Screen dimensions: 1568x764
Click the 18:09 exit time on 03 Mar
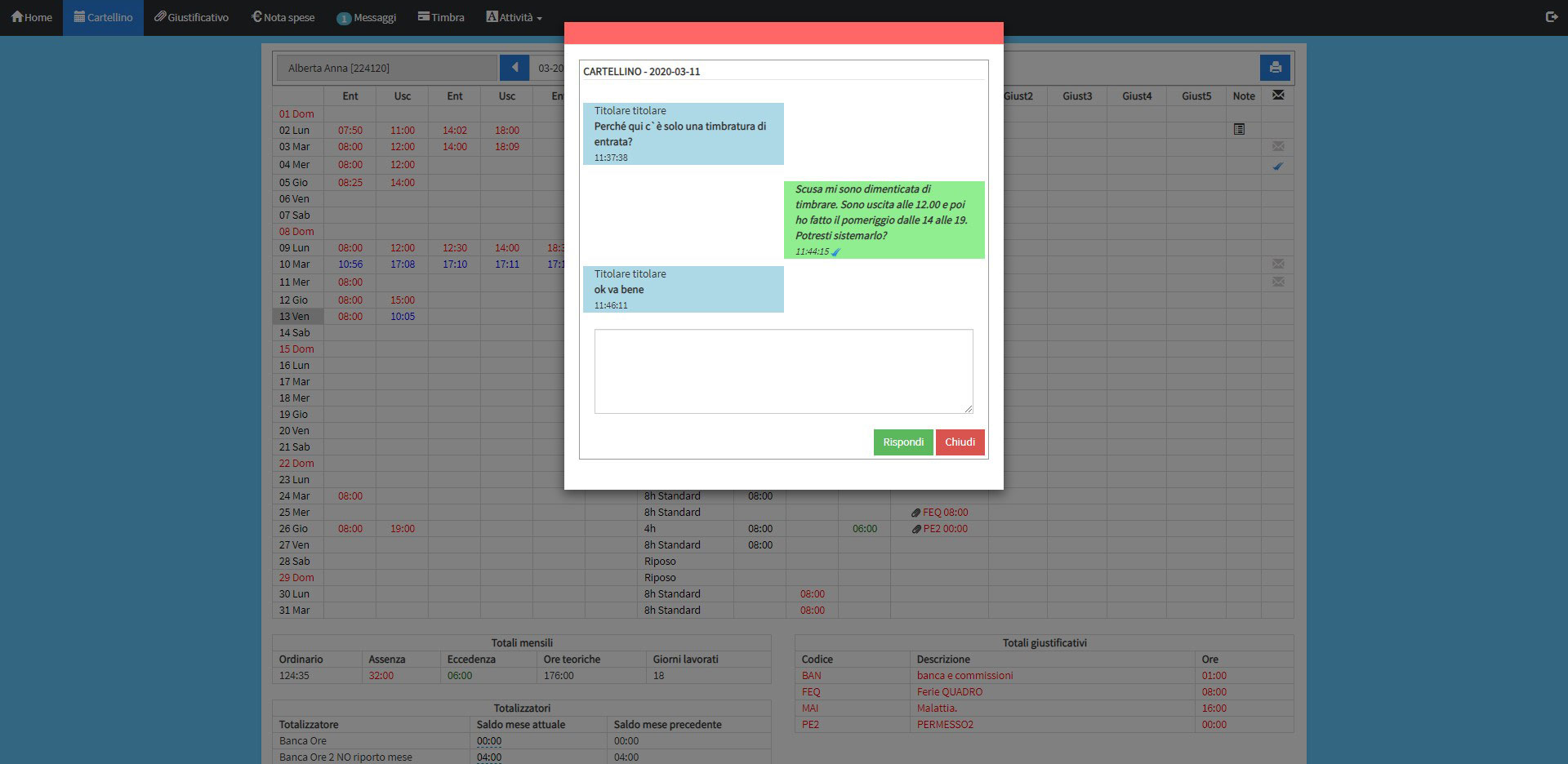(x=507, y=146)
